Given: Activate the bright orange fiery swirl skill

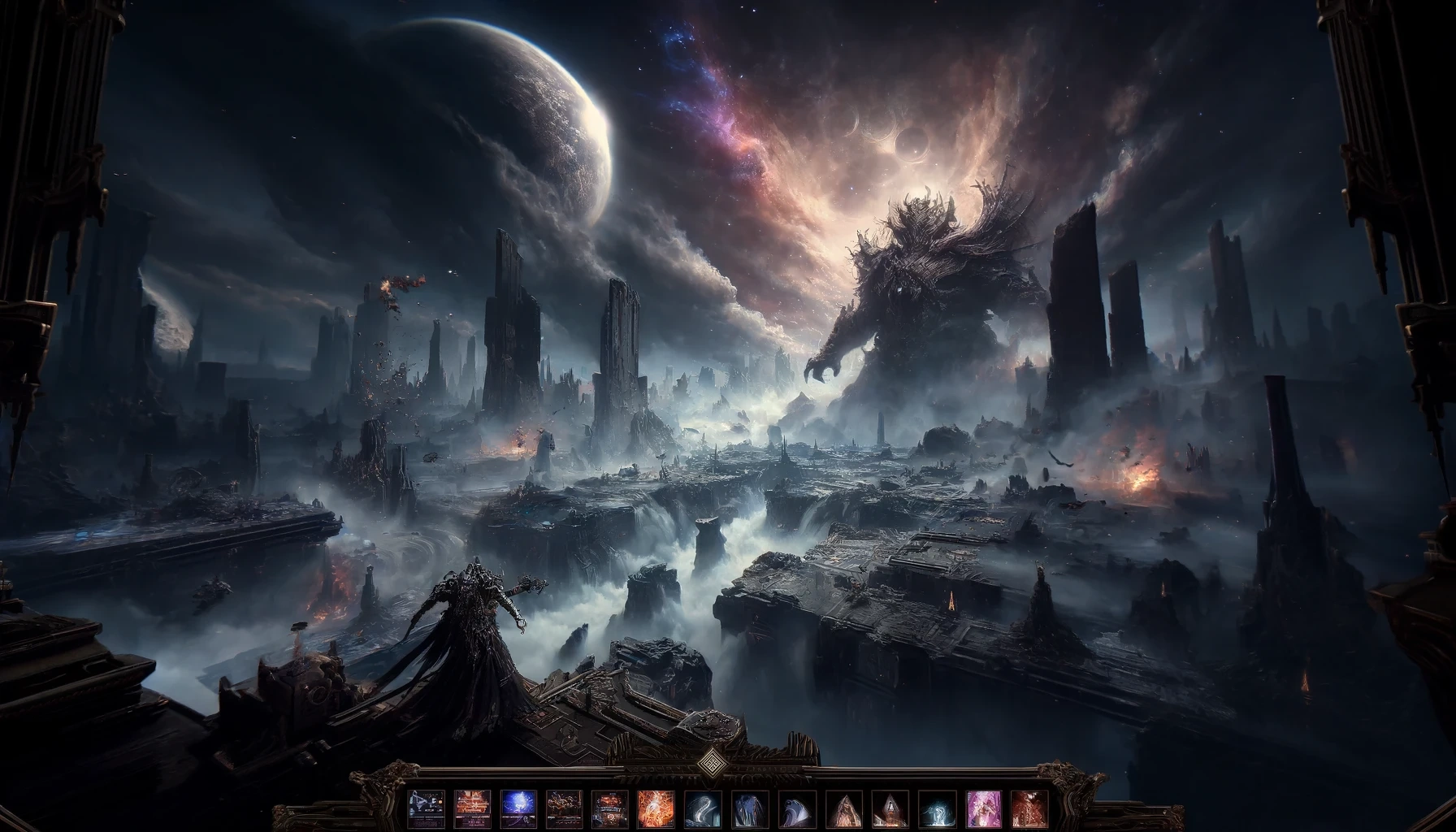Looking at the screenshot, I should [x=653, y=808].
